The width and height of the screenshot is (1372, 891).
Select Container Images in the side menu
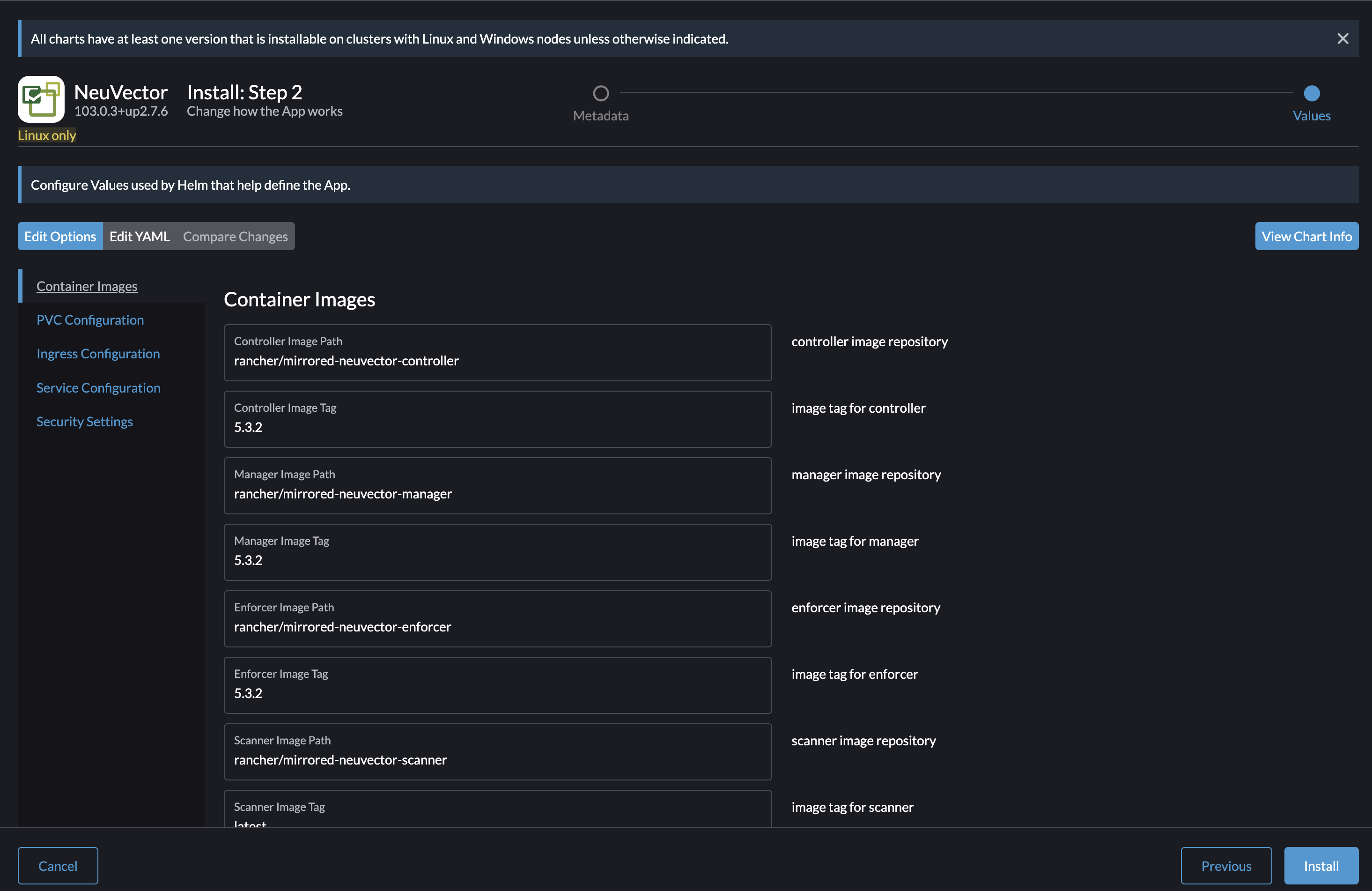tap(87, 286)
